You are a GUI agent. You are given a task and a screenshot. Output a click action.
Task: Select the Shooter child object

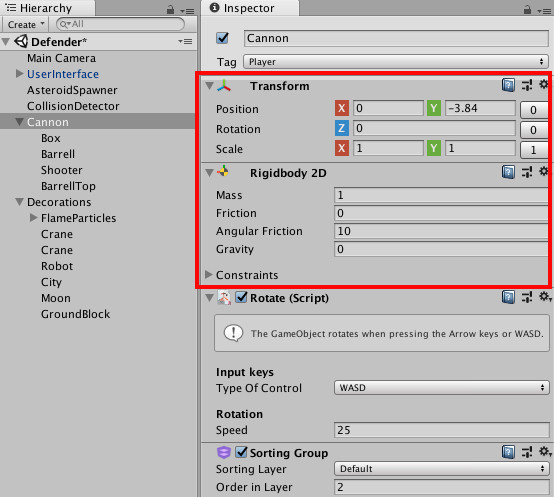[x=62, y=170]
